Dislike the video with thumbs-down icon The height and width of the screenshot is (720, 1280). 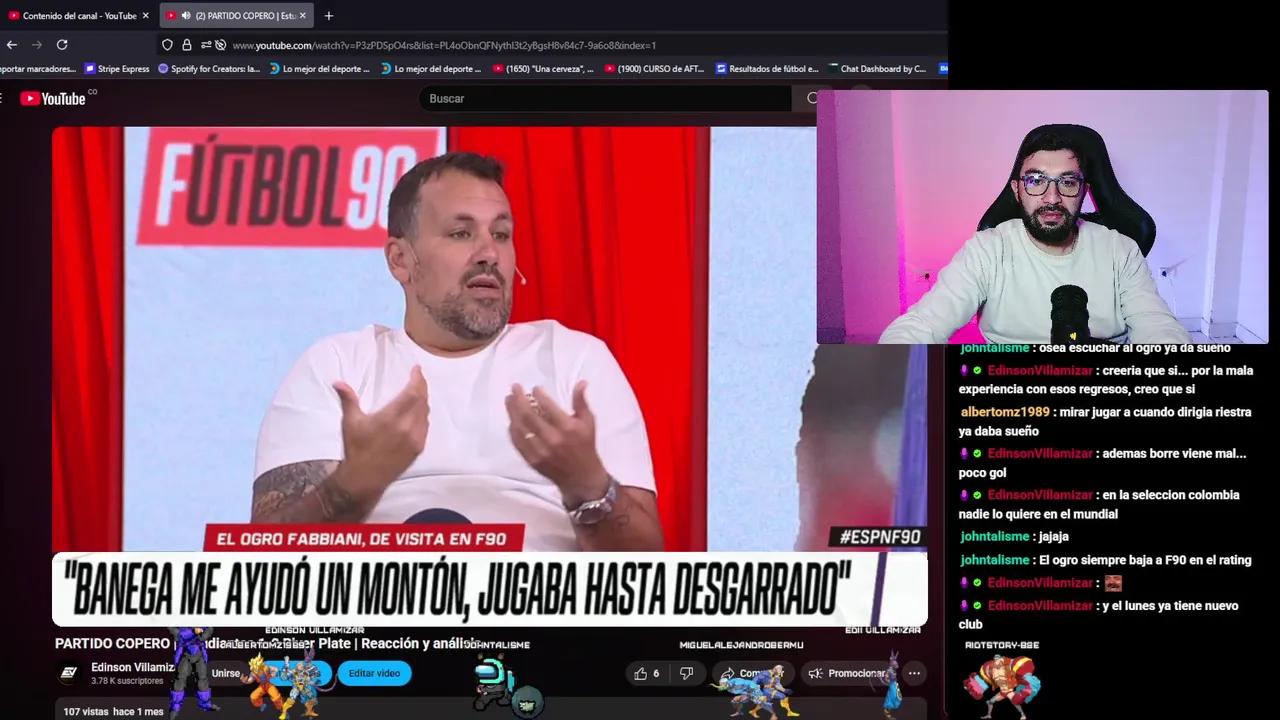pos(686,673)
